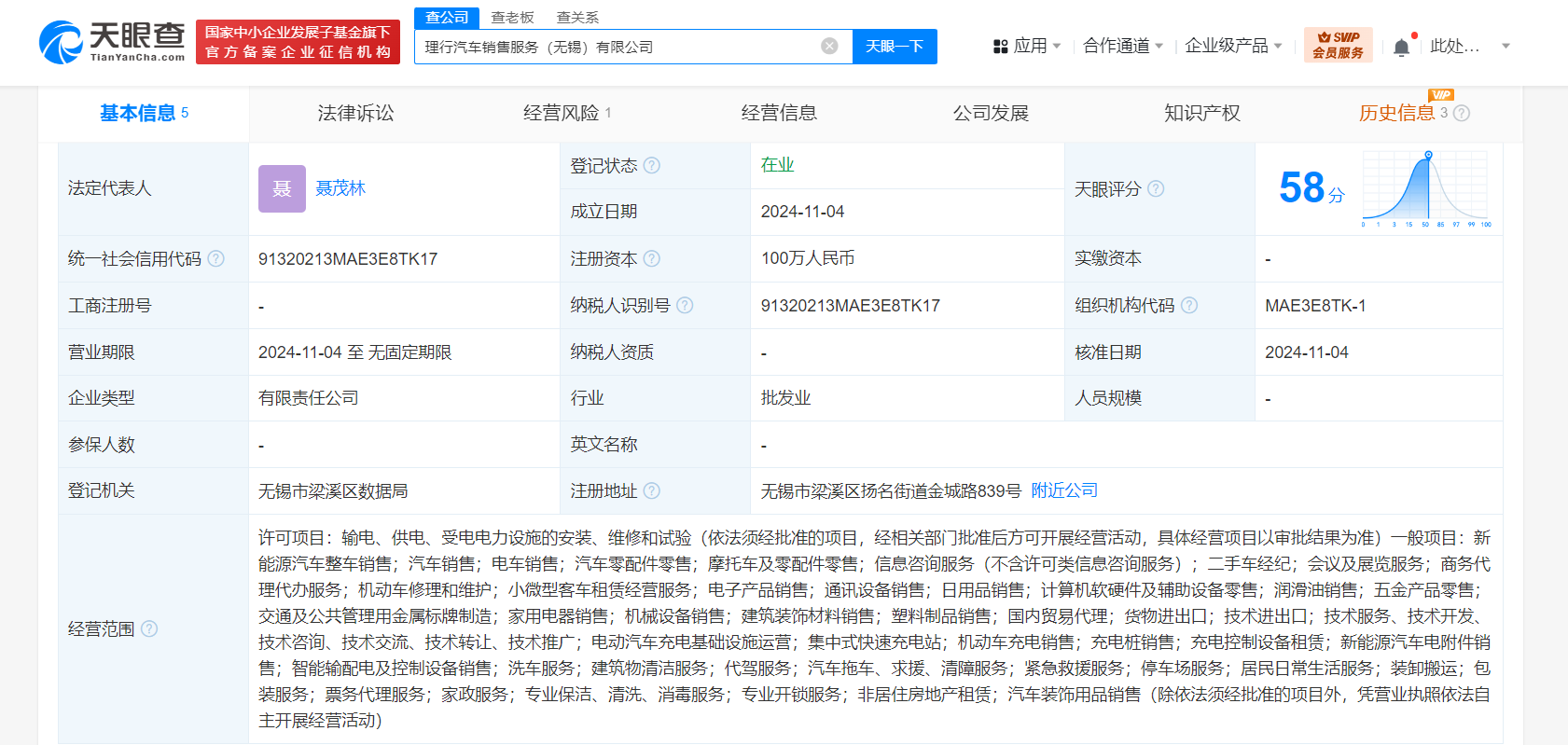1568x745 pixels.
Task: Switch to 查老板 search tab
Action: tap(512, 18)
